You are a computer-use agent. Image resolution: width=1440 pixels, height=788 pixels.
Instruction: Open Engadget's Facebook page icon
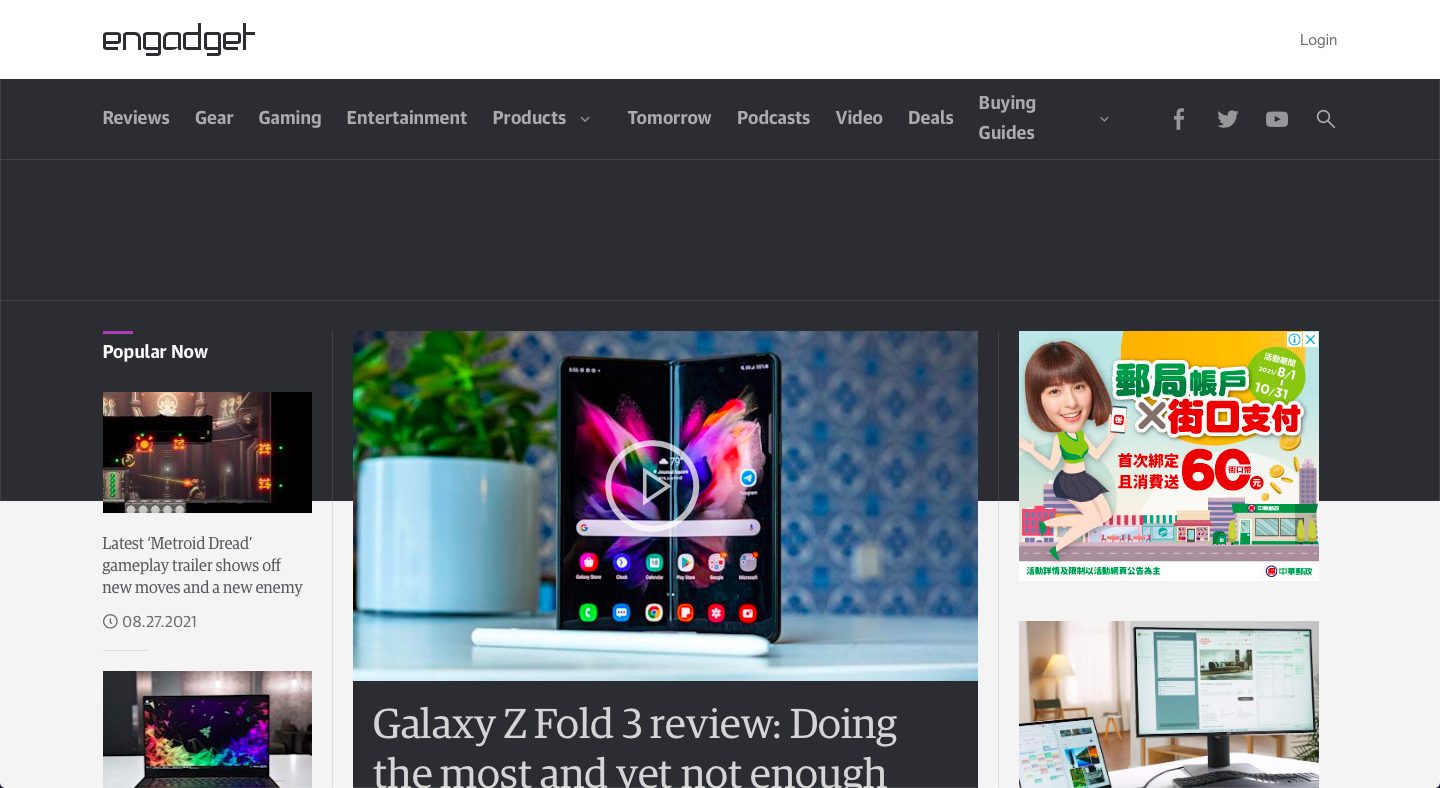coord(1179,119)
